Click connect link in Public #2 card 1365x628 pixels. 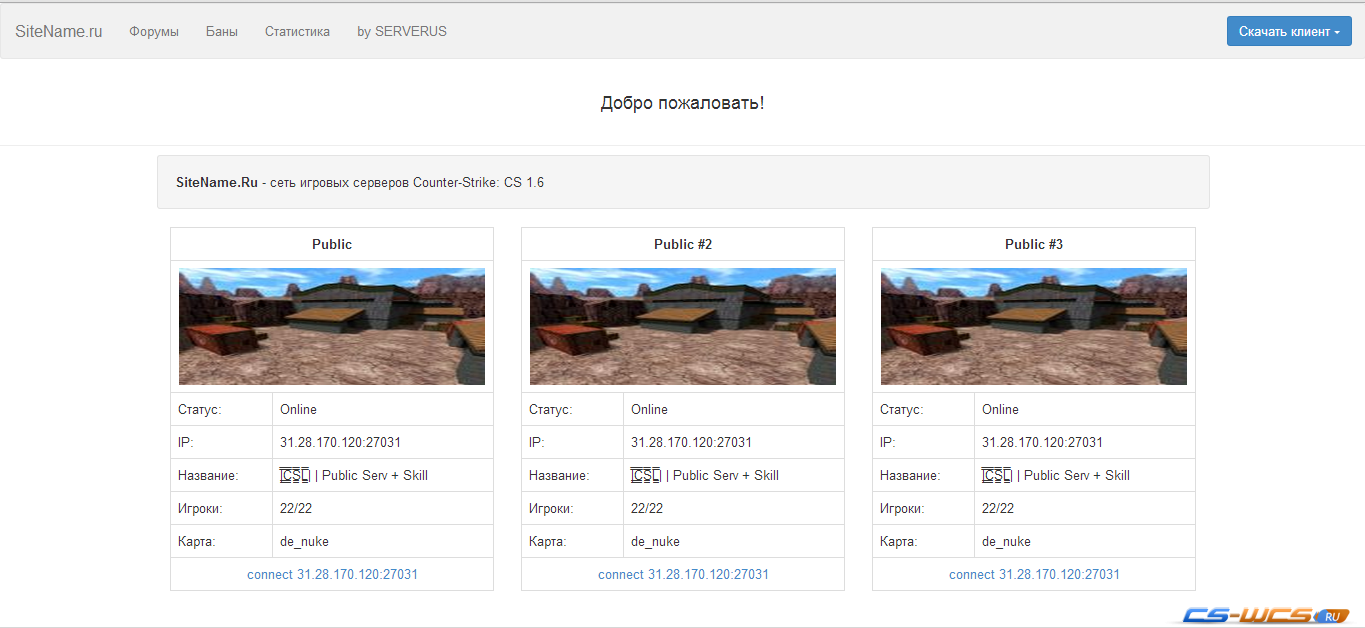click(x=683, y=574)
